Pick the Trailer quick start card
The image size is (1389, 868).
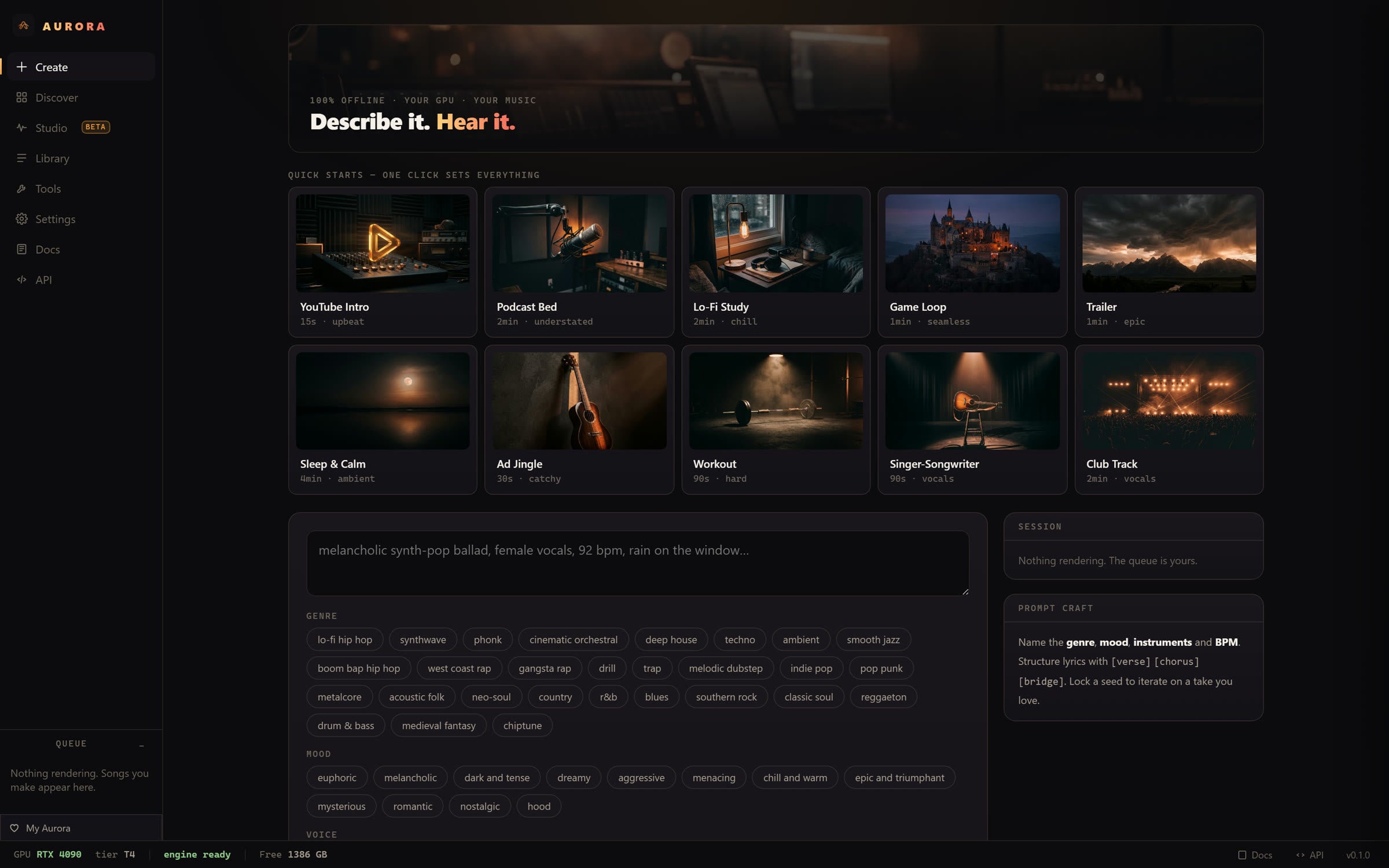click(1168, 262)
